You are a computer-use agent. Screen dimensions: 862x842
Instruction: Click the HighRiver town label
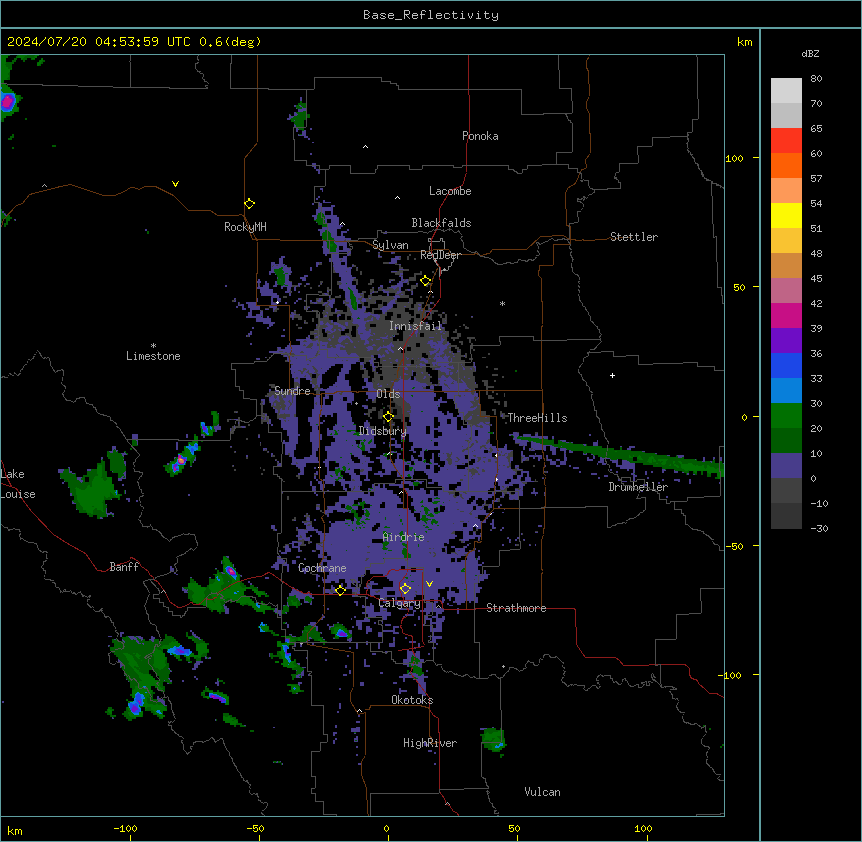coord(430,743)
